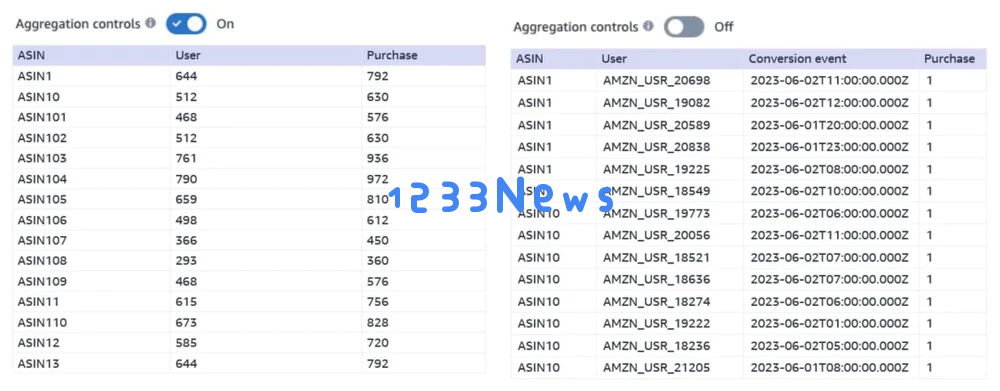Viewport: 1000px width, 391px height.
Task: Select user AMZN_USR_19222
Action: pyautogui.click(x=656, y=324)
